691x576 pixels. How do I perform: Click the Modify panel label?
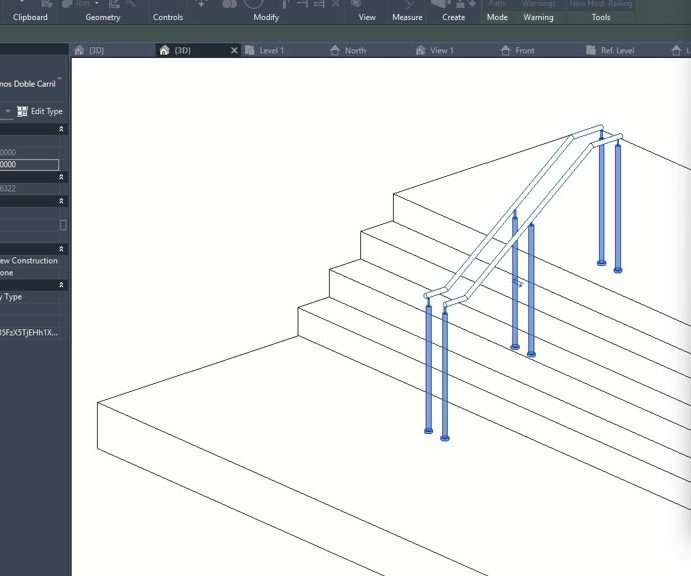(x=266, y=17)
